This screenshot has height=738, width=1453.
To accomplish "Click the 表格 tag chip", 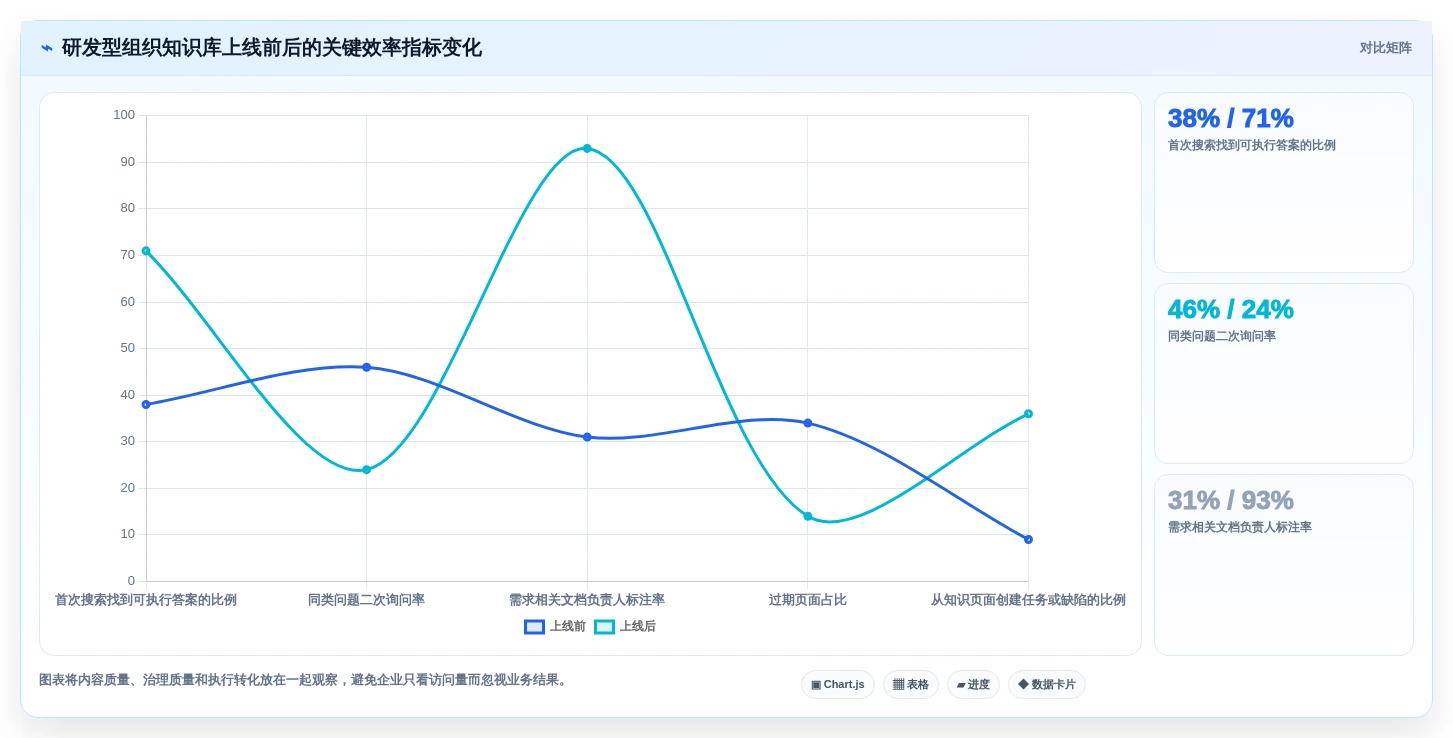I will (911, 685).
